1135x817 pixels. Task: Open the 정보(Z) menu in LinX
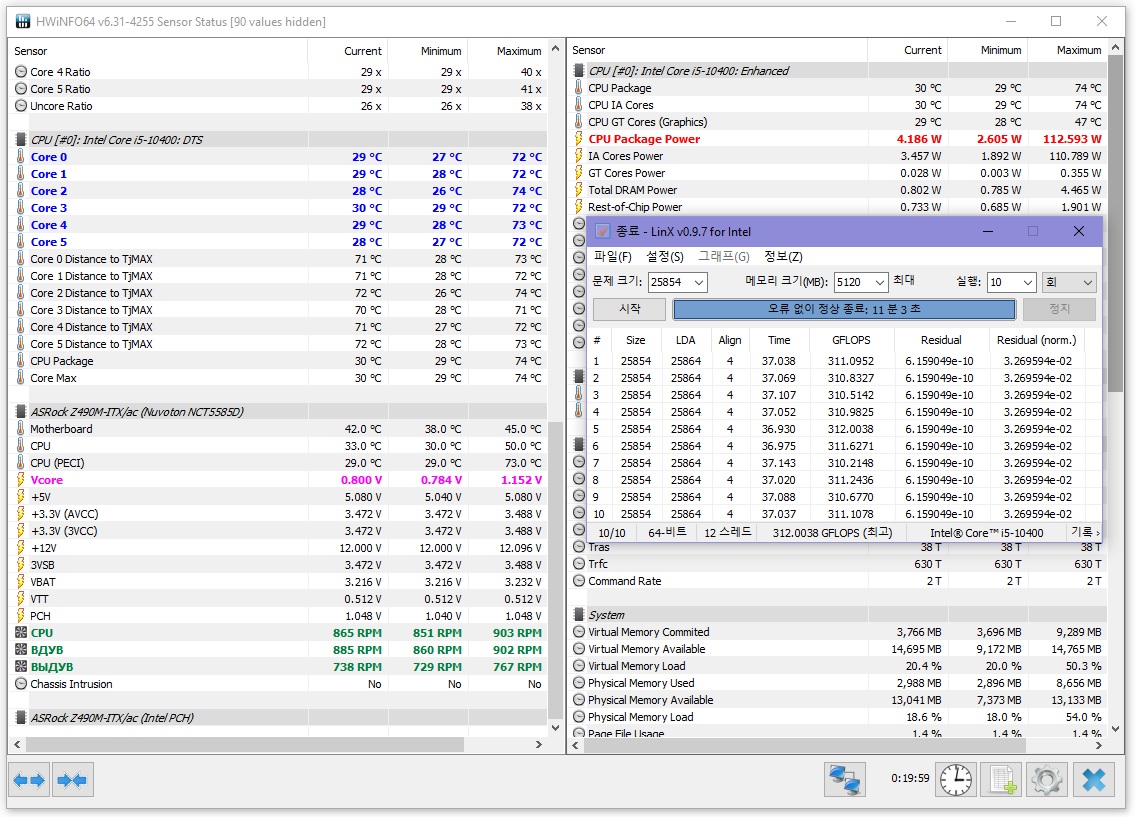pyautogui.click(x=783, y=257)
